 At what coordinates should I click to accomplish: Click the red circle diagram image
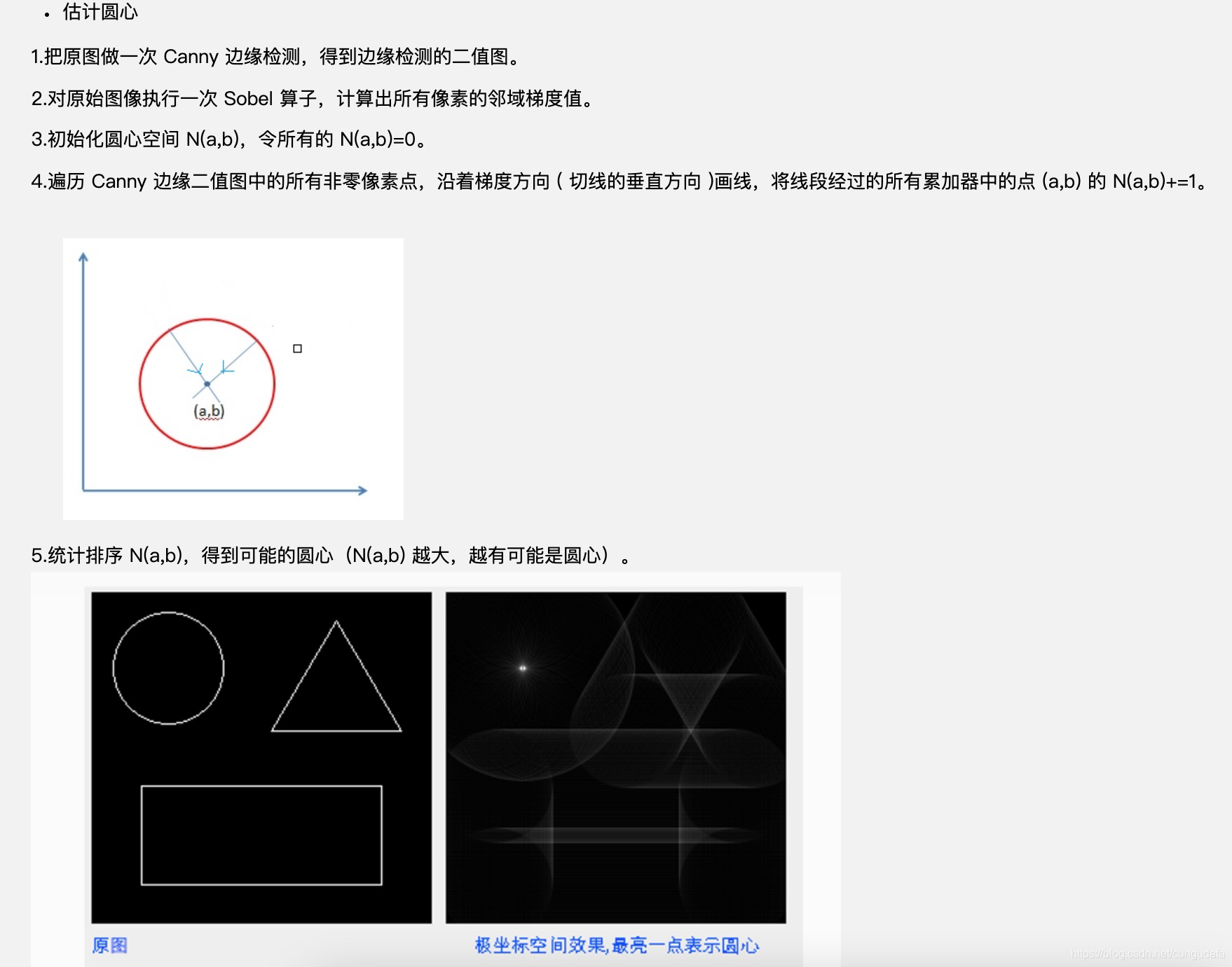(x=233, y=379)
